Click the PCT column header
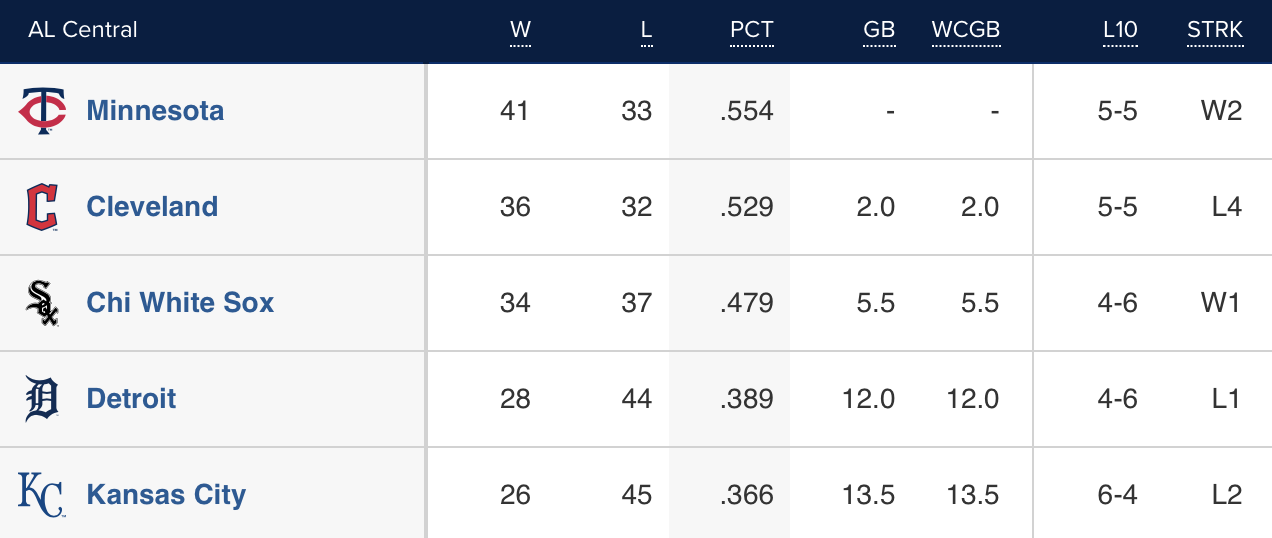 click(751, 30)
